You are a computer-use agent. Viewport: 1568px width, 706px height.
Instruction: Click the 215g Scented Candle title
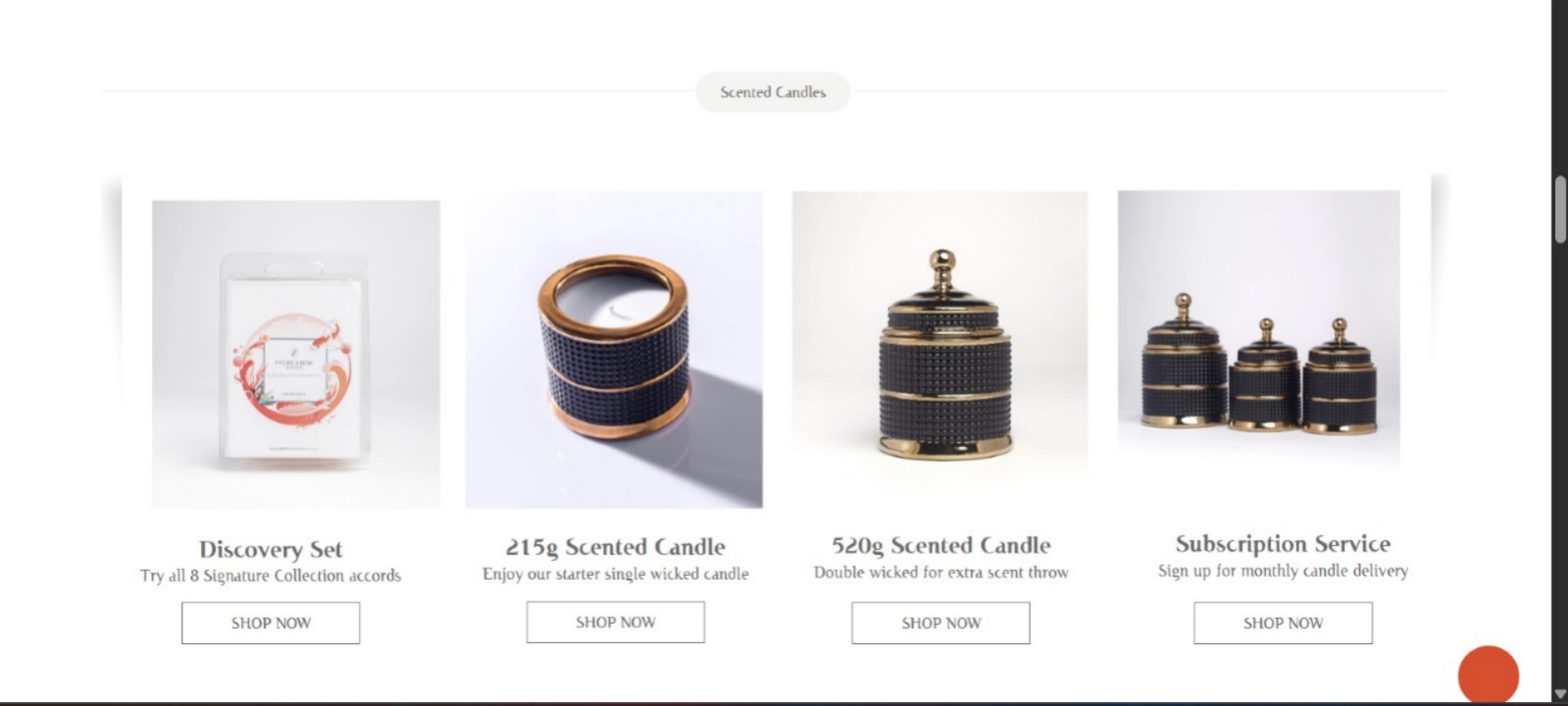click(x=616, y=547)
